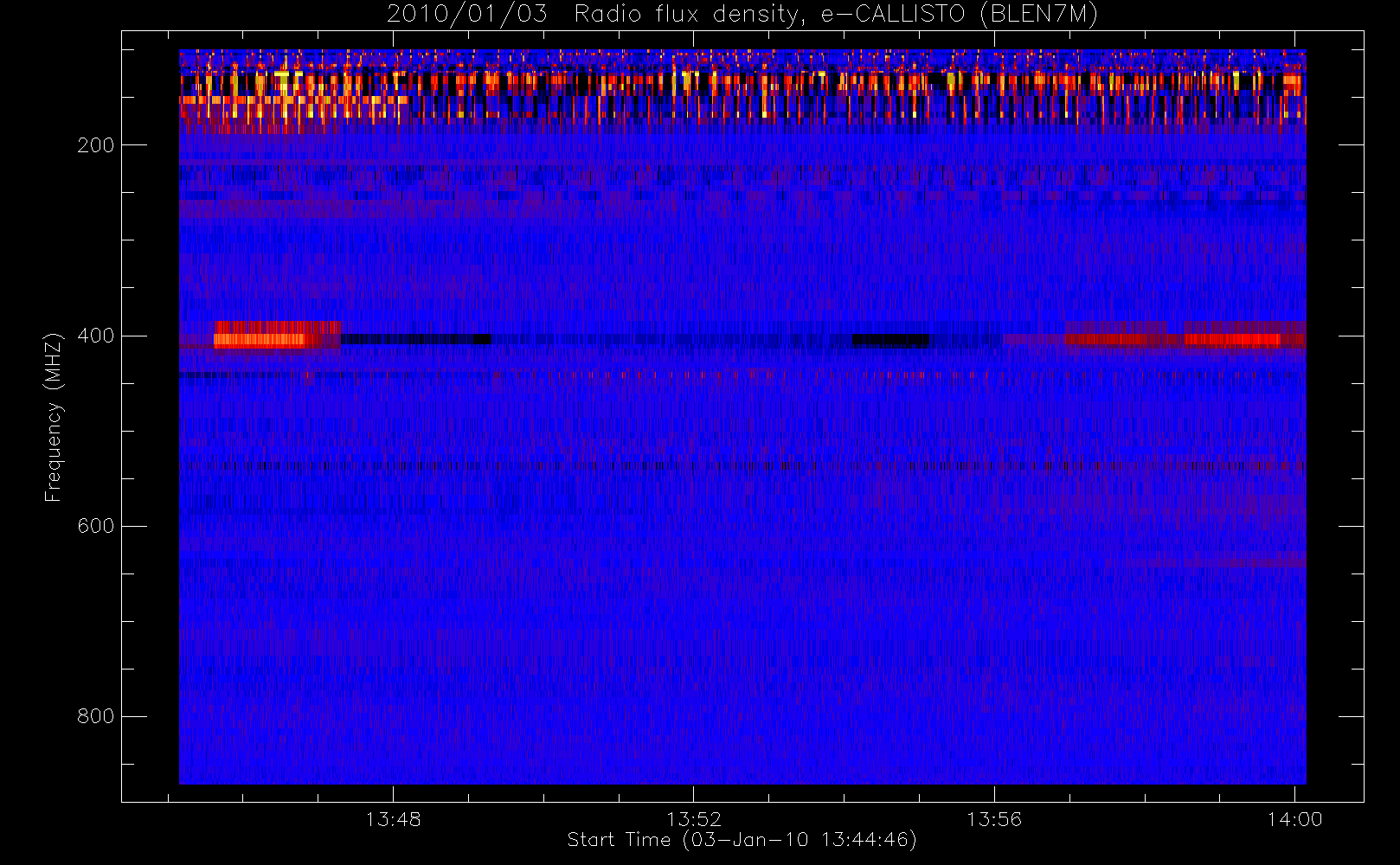The width and height of the screenshot is (1400, 865).
Task: Click the 13:52 time tick label
Action: point(694,819)
